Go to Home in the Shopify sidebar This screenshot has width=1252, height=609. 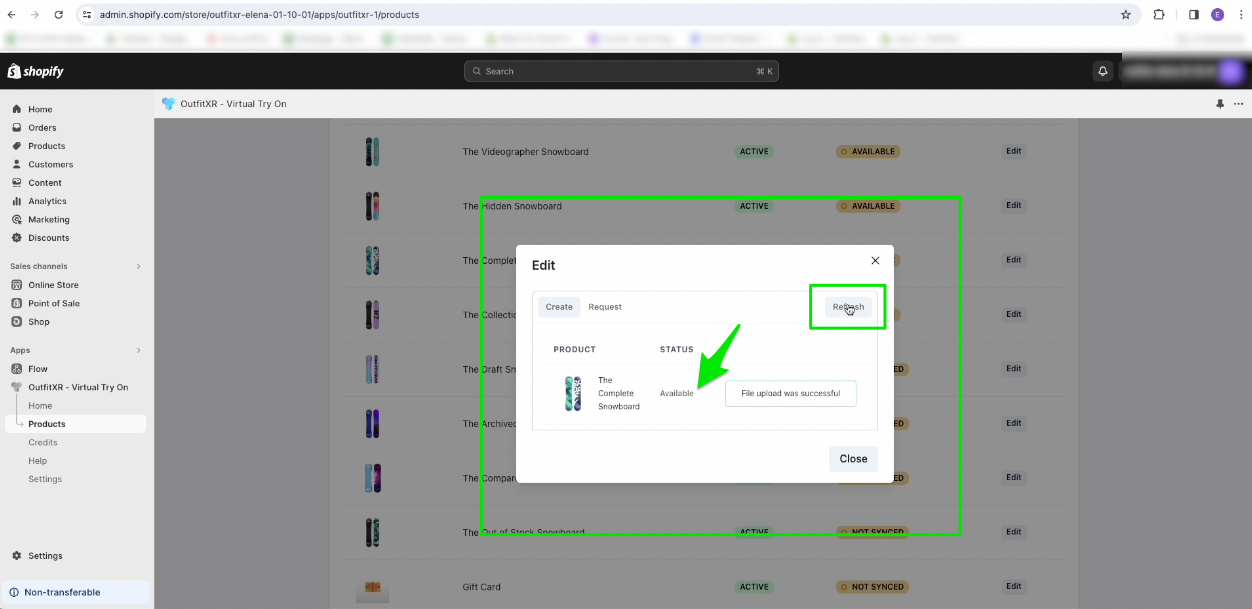pos(40,109)
